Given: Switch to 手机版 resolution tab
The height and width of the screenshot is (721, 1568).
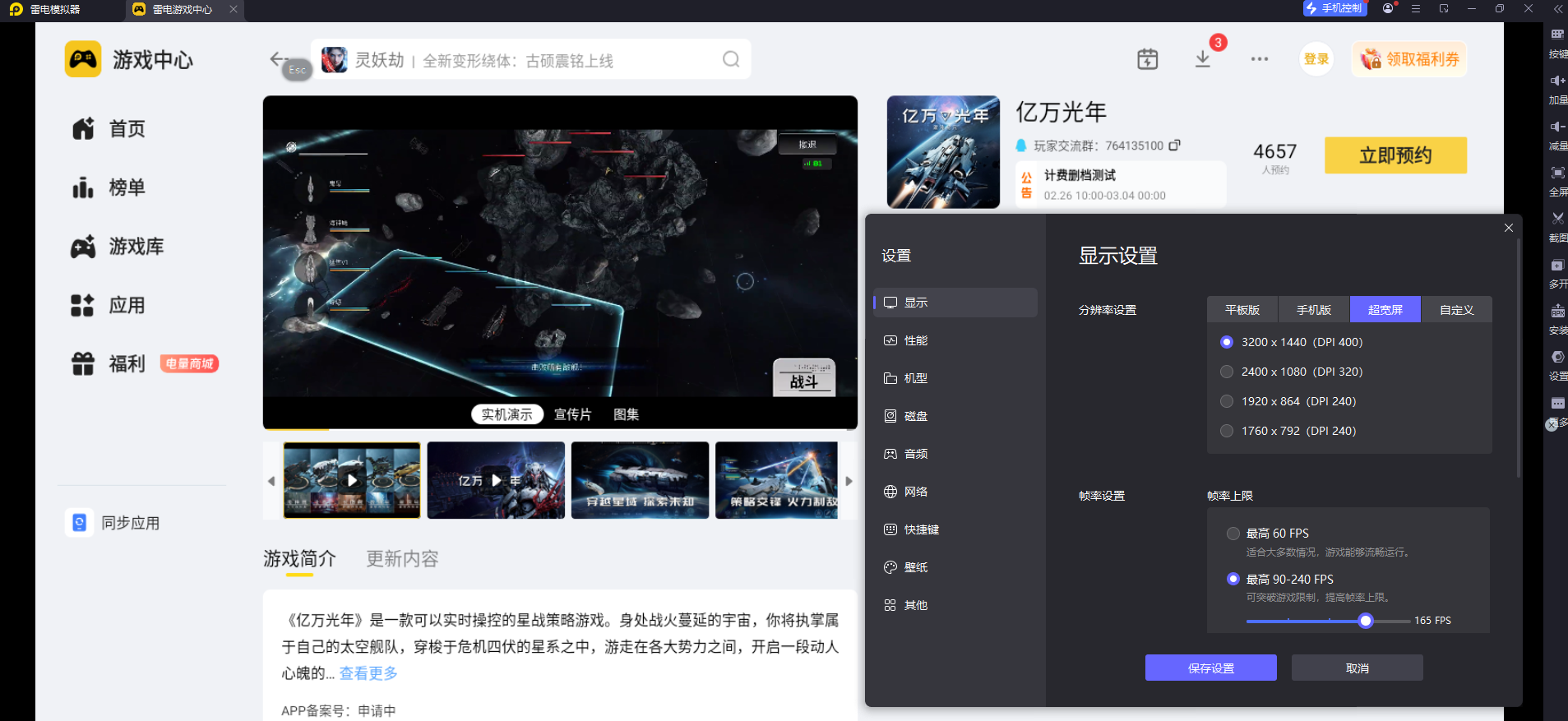Looking at the screenshot, I should pyautogui.click(x=1313, y=310).
